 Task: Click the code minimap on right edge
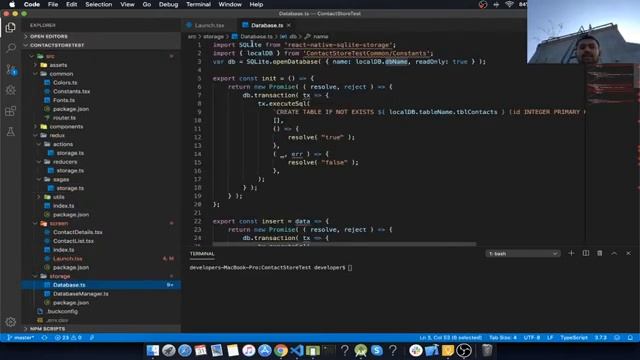[609, 84]
